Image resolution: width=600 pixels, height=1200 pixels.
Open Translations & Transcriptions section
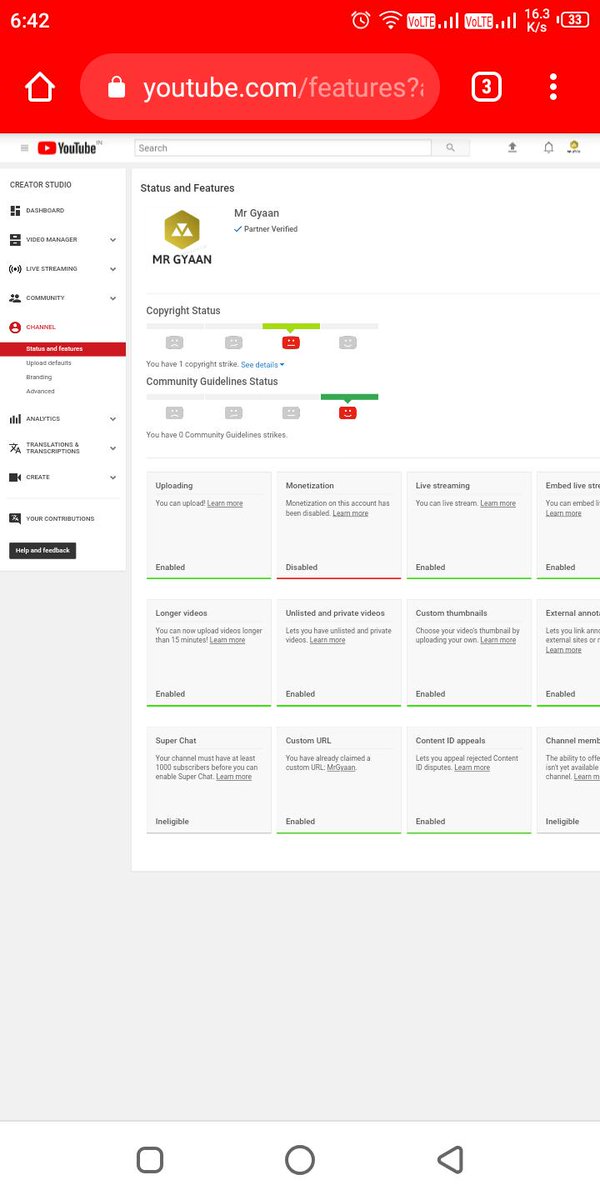55,448
